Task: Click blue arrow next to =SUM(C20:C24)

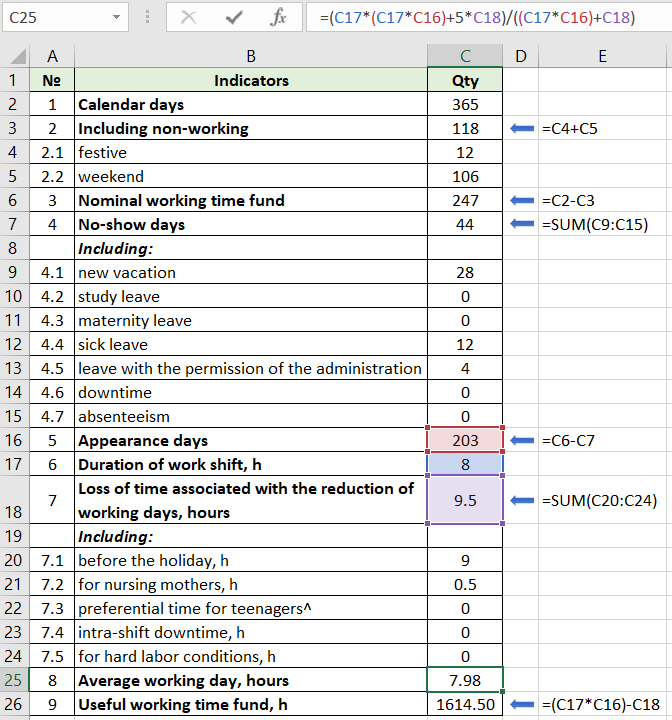Action: (522, 501)
